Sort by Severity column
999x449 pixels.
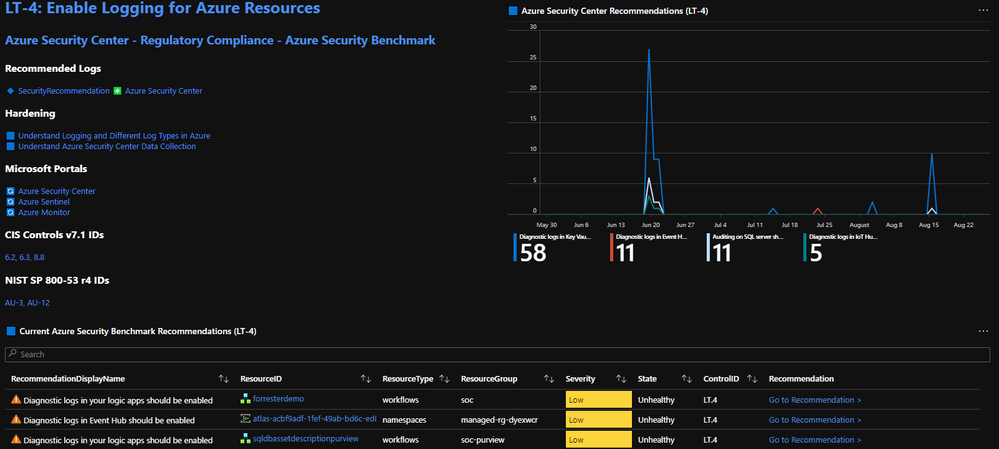pyautogui.click(x=621, y=379)
